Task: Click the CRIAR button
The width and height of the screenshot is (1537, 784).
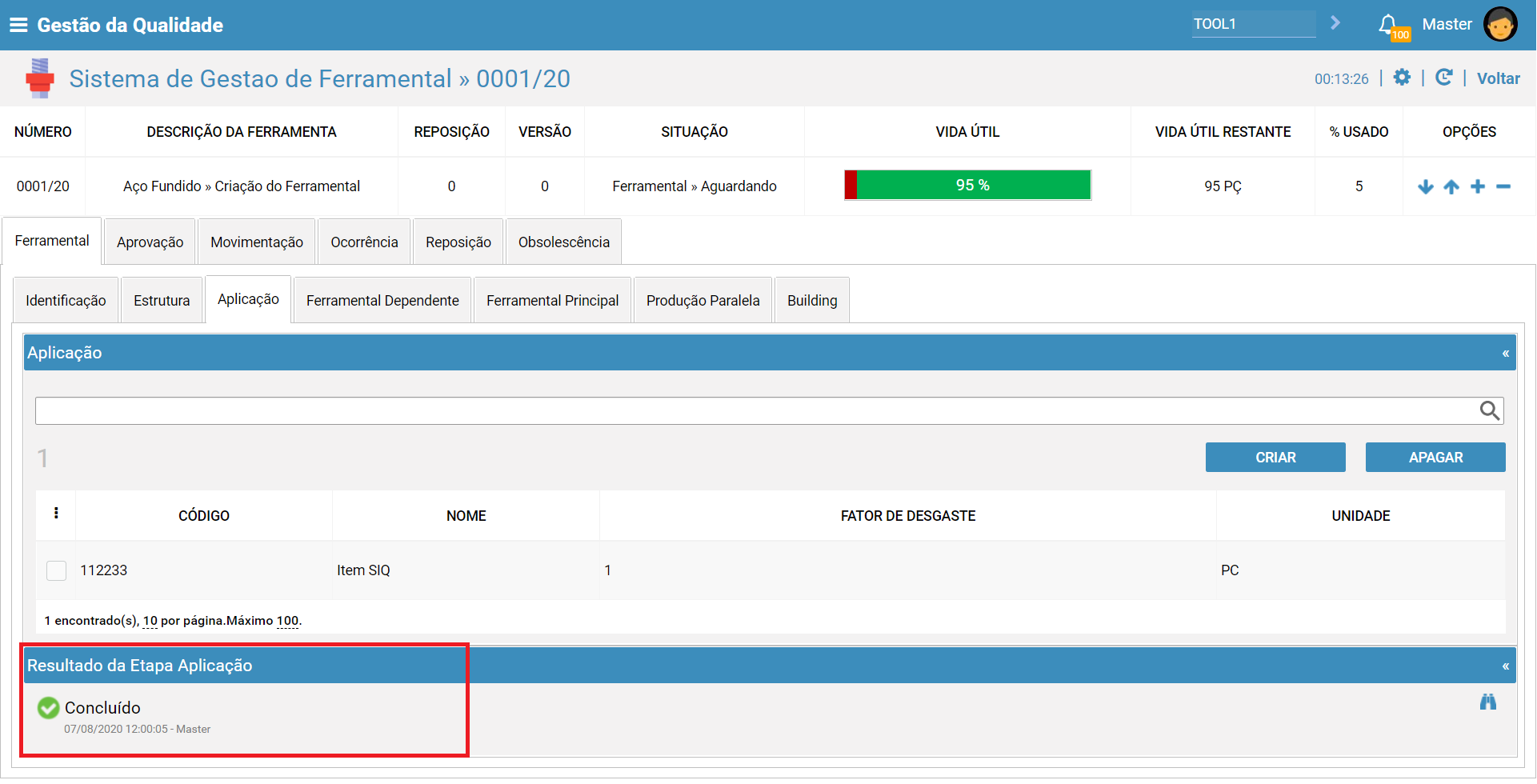Action: pyautogui.click(x=1275, y=457)
